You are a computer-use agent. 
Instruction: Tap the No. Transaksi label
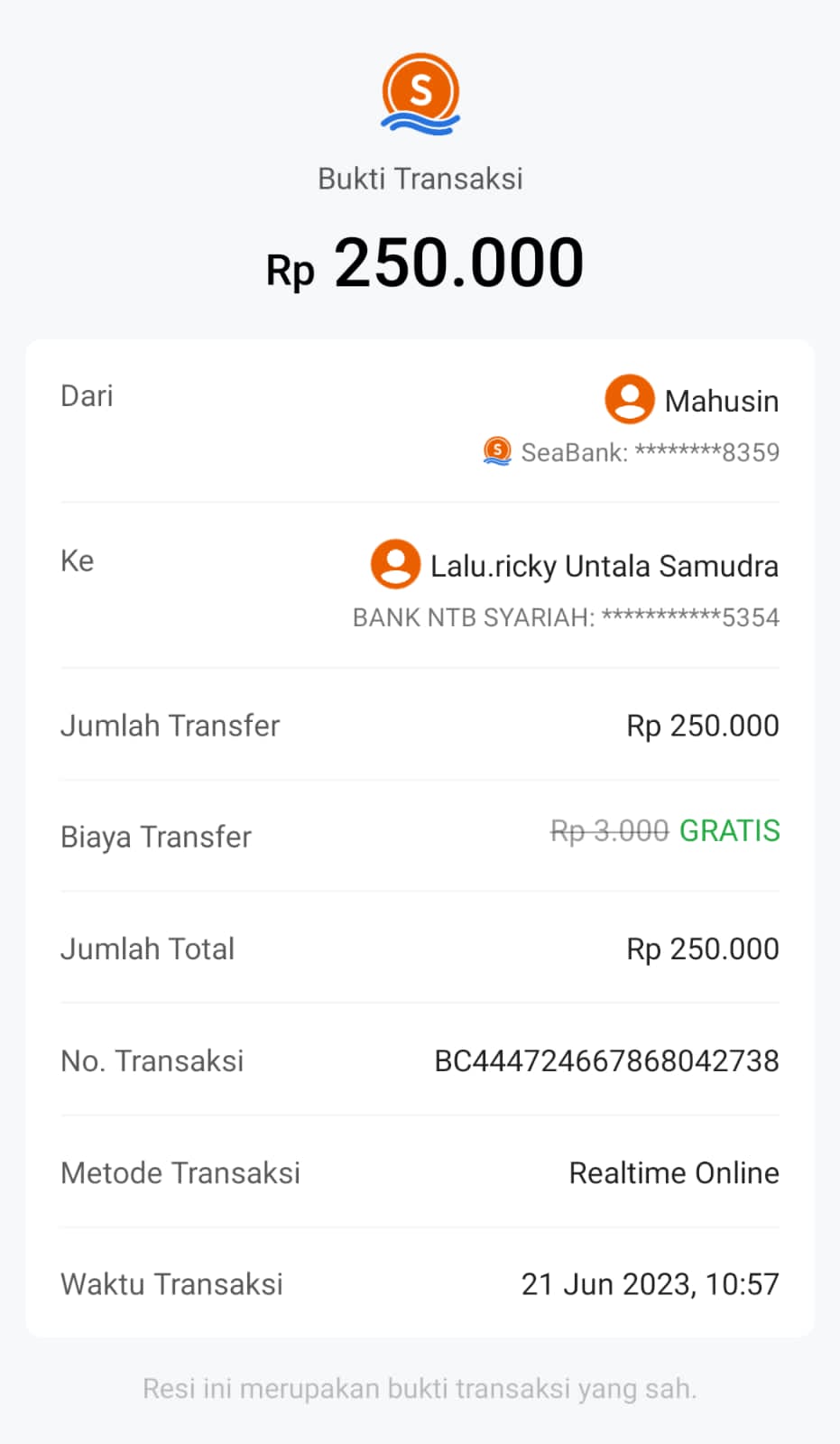[152, 1060]
